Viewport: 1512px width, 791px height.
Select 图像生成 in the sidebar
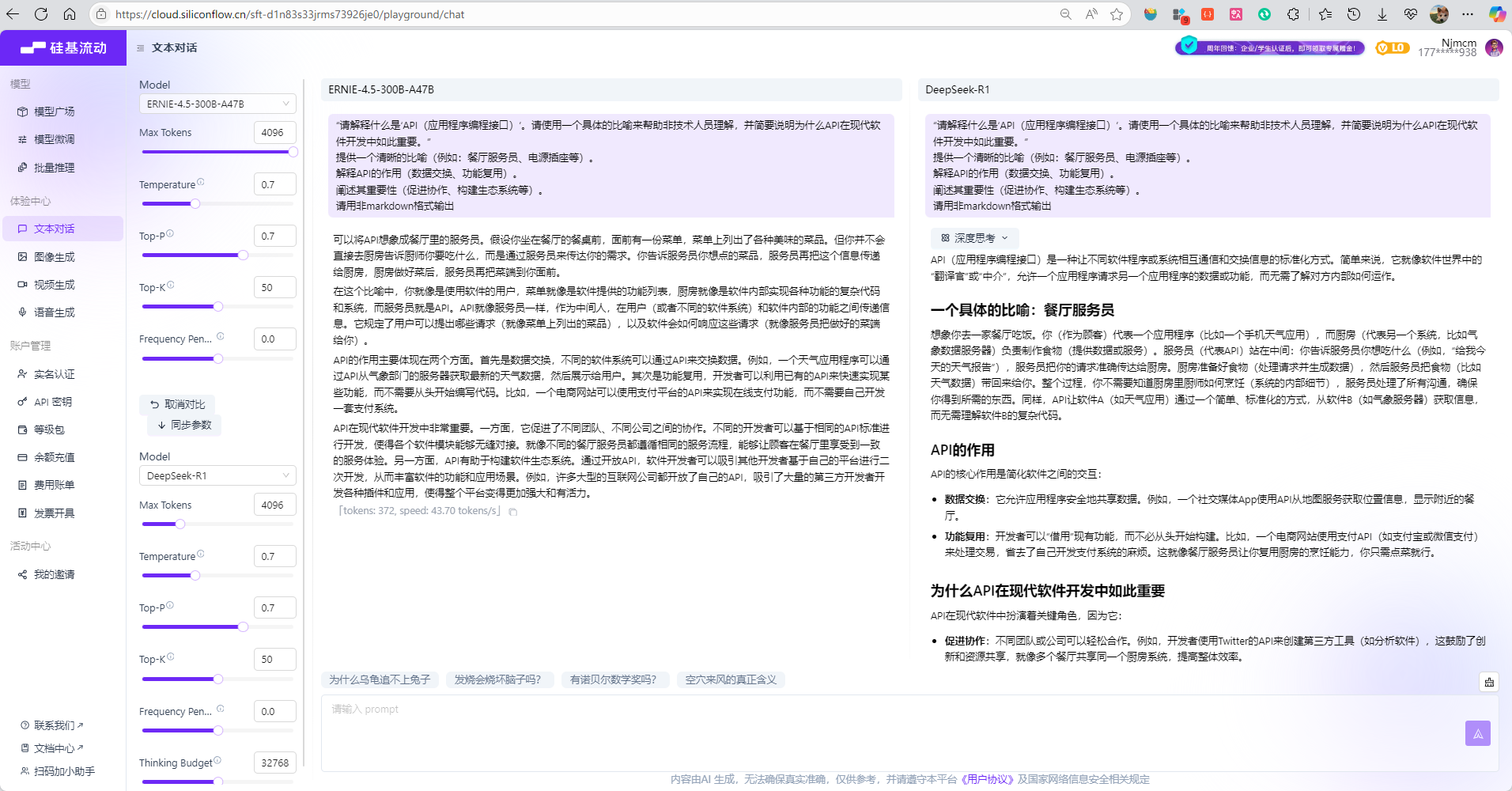(54, 257)
